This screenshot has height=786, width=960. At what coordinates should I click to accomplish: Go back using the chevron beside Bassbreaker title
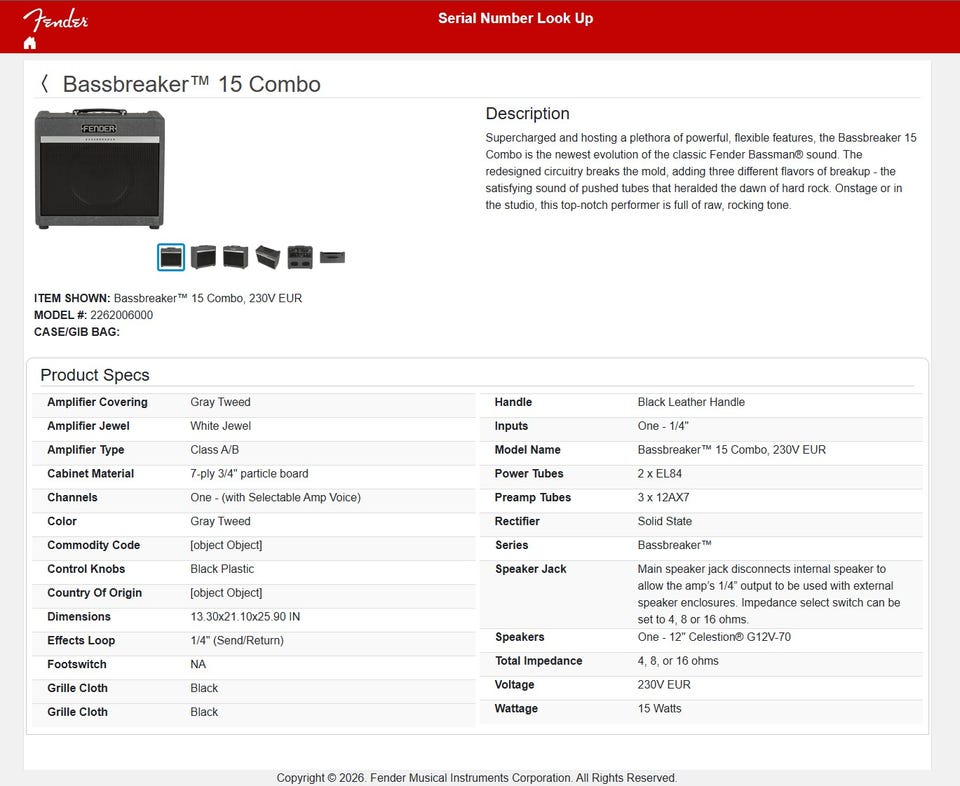[x=44, y=84]
